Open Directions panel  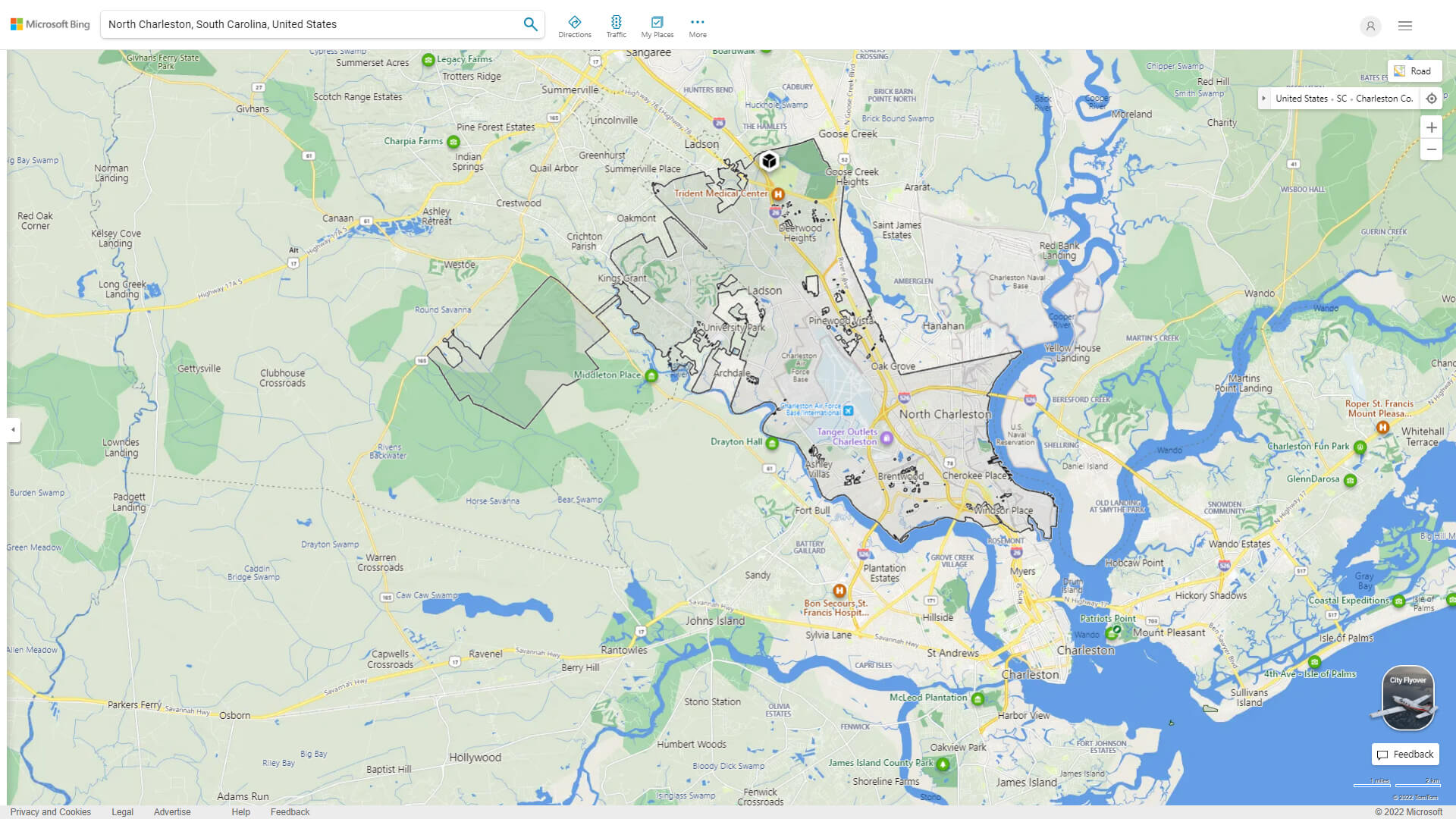(574, 26)
